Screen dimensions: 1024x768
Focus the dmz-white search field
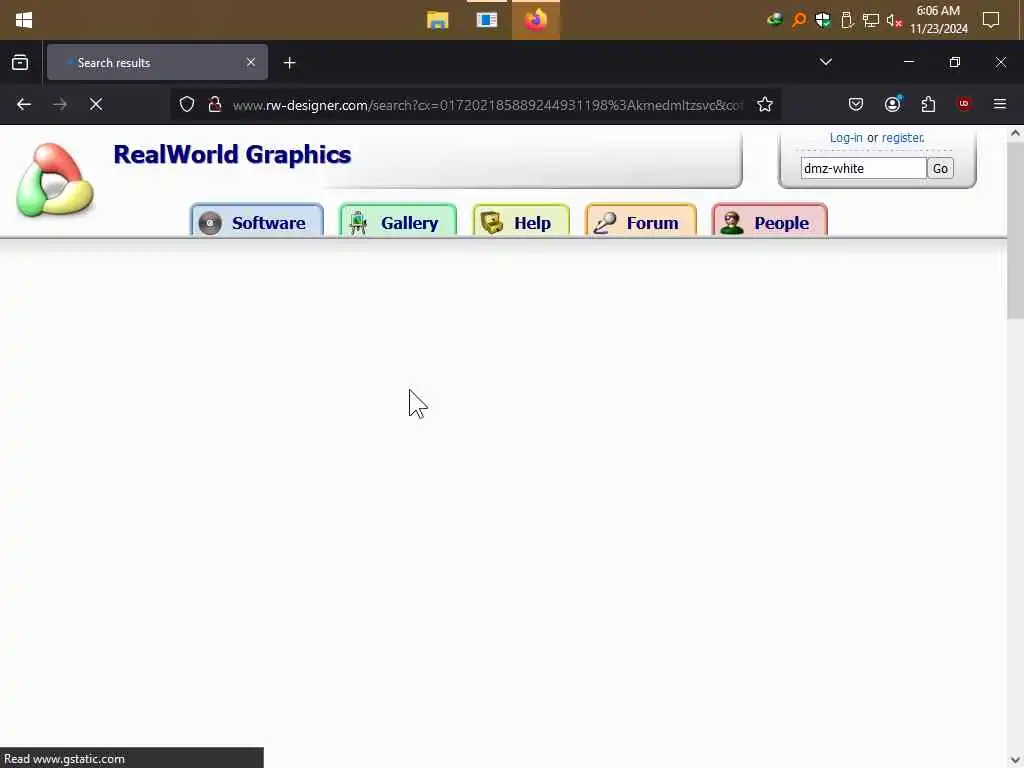click(x=863, y=168)
